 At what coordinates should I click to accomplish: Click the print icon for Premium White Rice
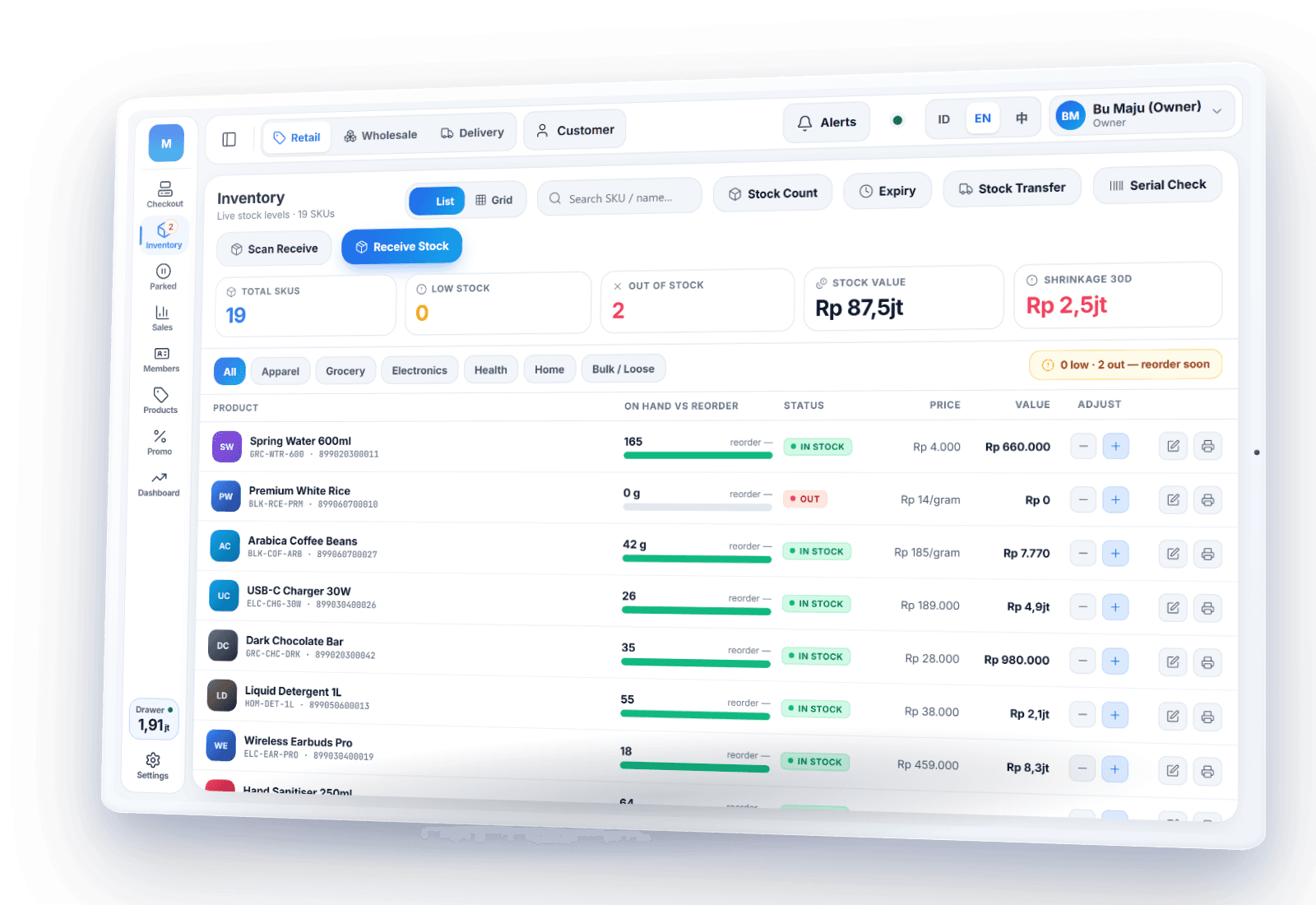coord(1207,499)
